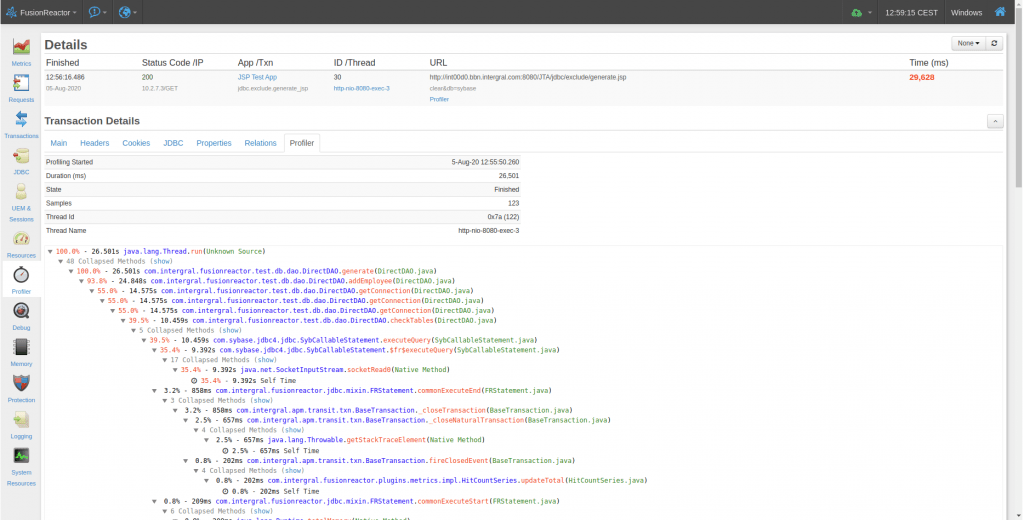Collapse the DirectDAO.checkTables tree node
Screen dimensions: 1024x520
tap(123, 321)
